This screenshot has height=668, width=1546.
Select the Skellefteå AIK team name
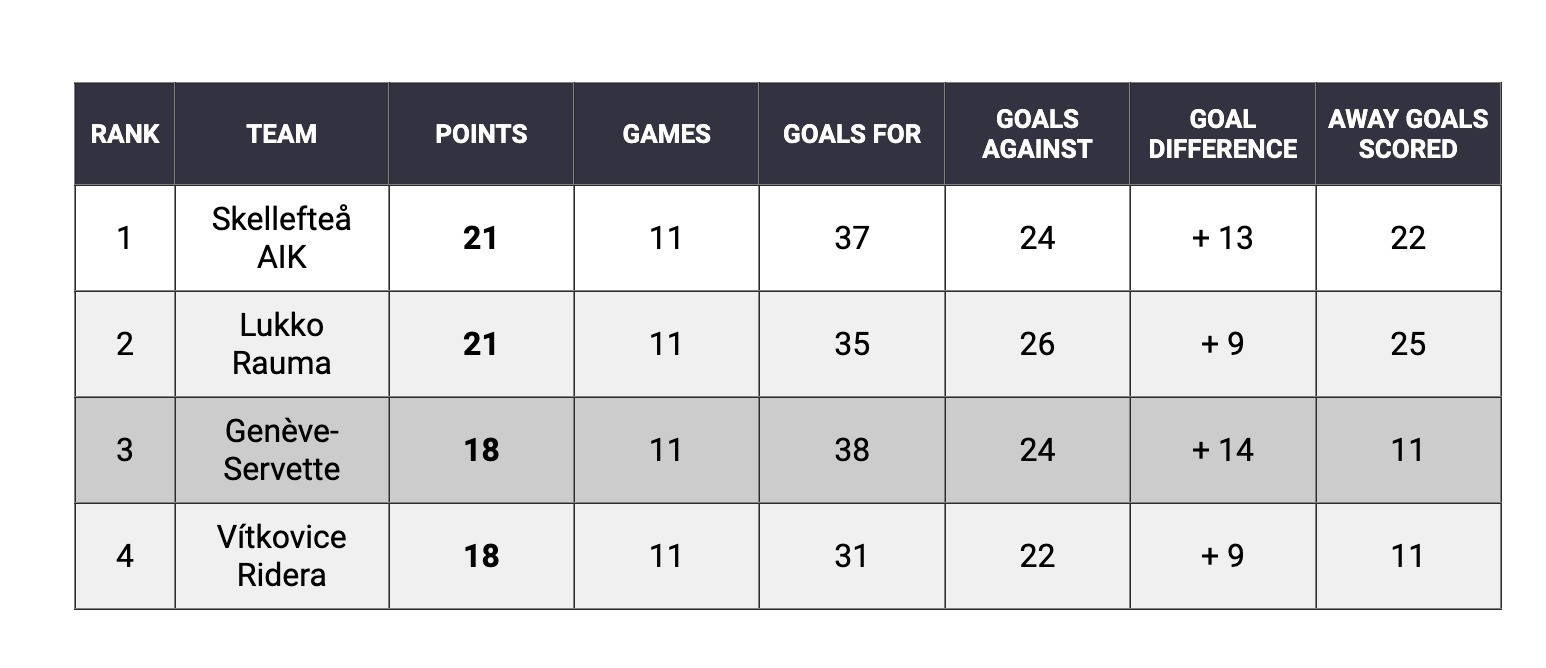click(x=281, y=238)
